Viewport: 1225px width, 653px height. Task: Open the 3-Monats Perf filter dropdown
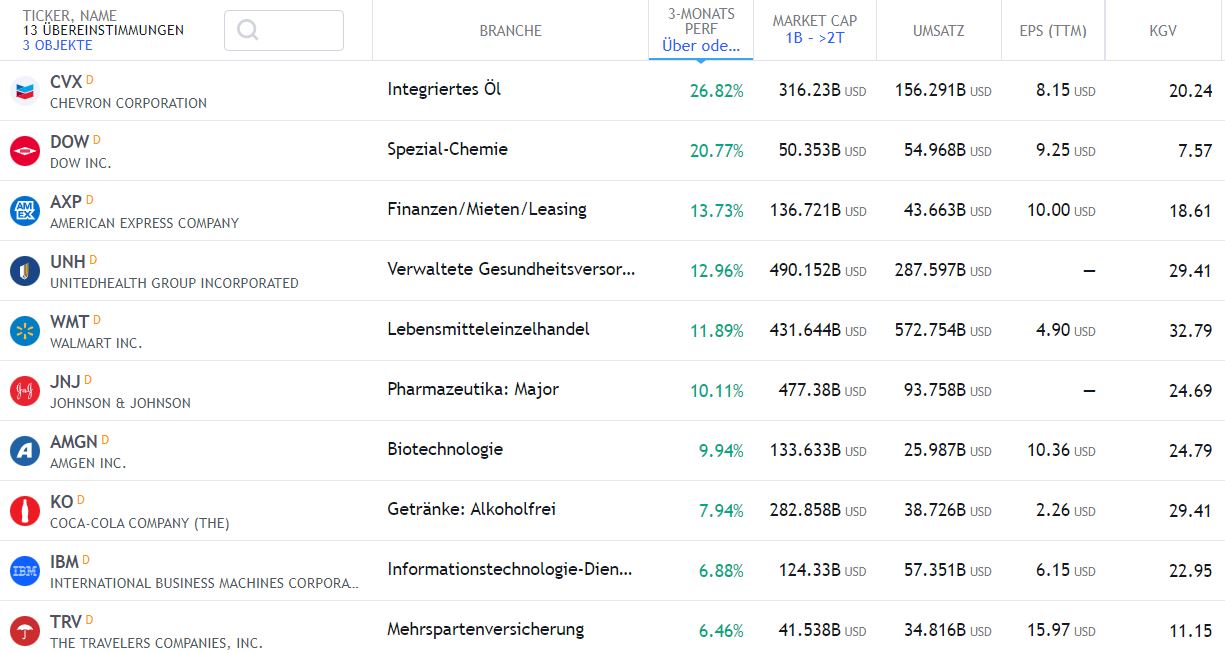coord(700,30)
